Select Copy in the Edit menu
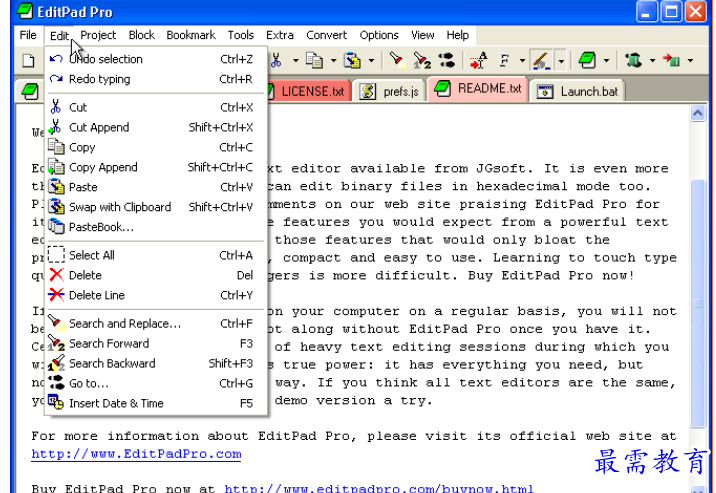Image resolution: width=716 pixels, height=493 pixels. coord(156,147)
